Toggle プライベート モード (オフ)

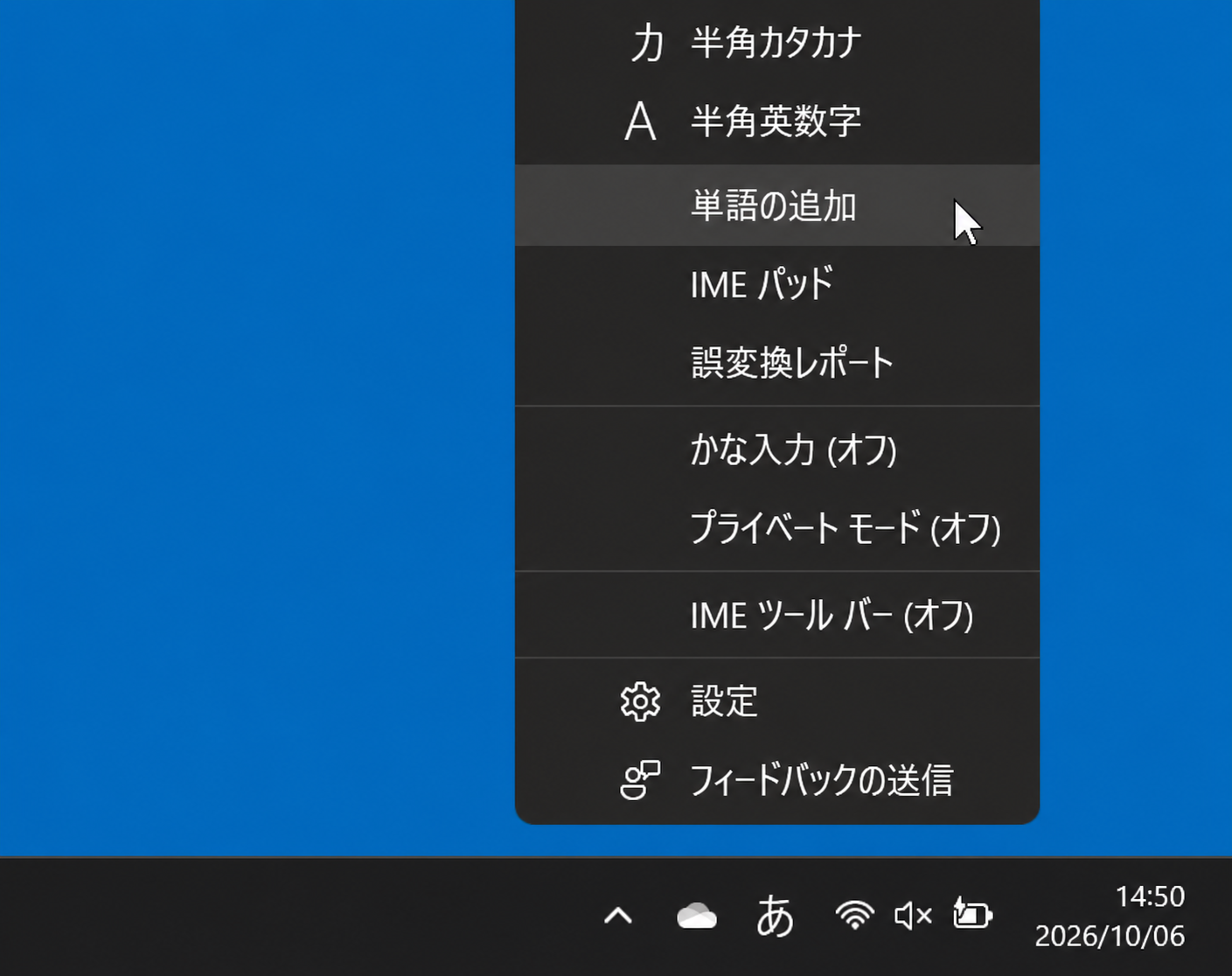(777, 528)
